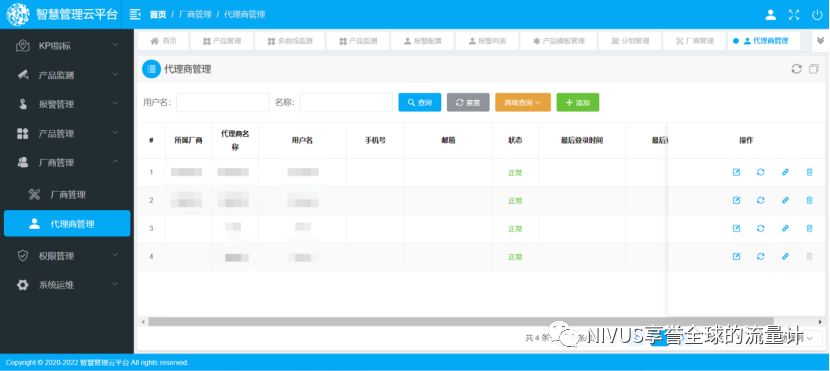Image resolution: width=830 pixels, height=371 pixels.
Task: Click reset/refresh icon in row 3
Action: tap(761, 228)
